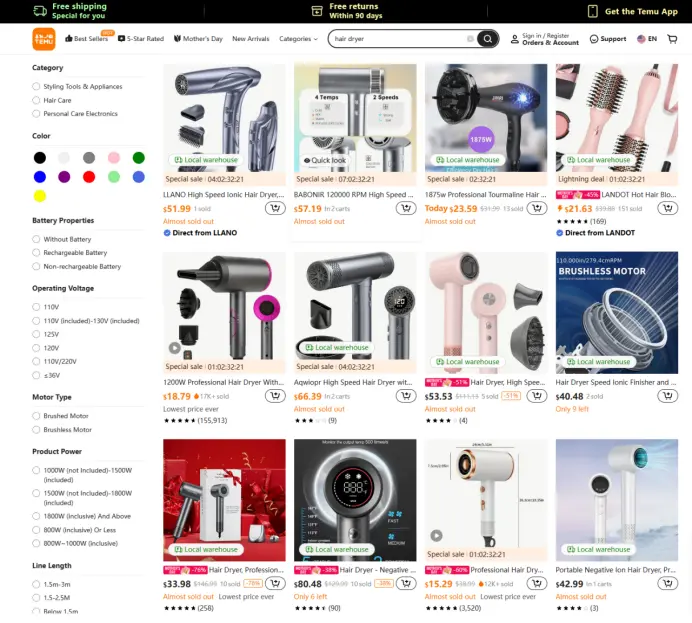692x623 pixels.
Task: Select Rechargeable Battery filter option
Action: pyautogui.click(x=70, y=253)
